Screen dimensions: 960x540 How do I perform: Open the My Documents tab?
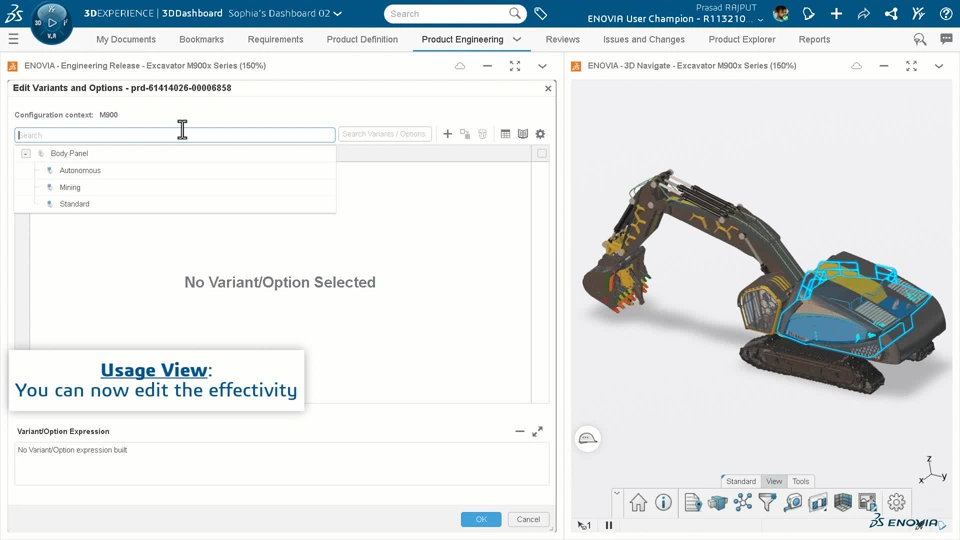point(126,39)
